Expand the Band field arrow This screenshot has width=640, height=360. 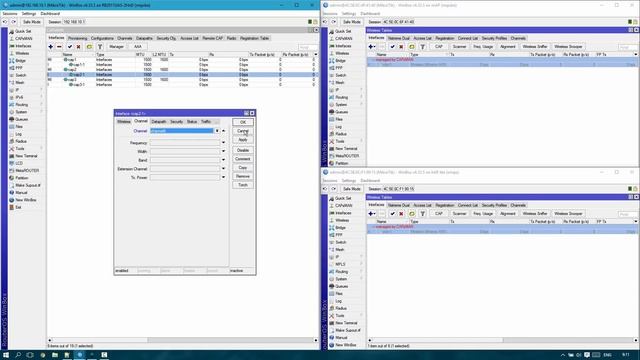[224, 160]
